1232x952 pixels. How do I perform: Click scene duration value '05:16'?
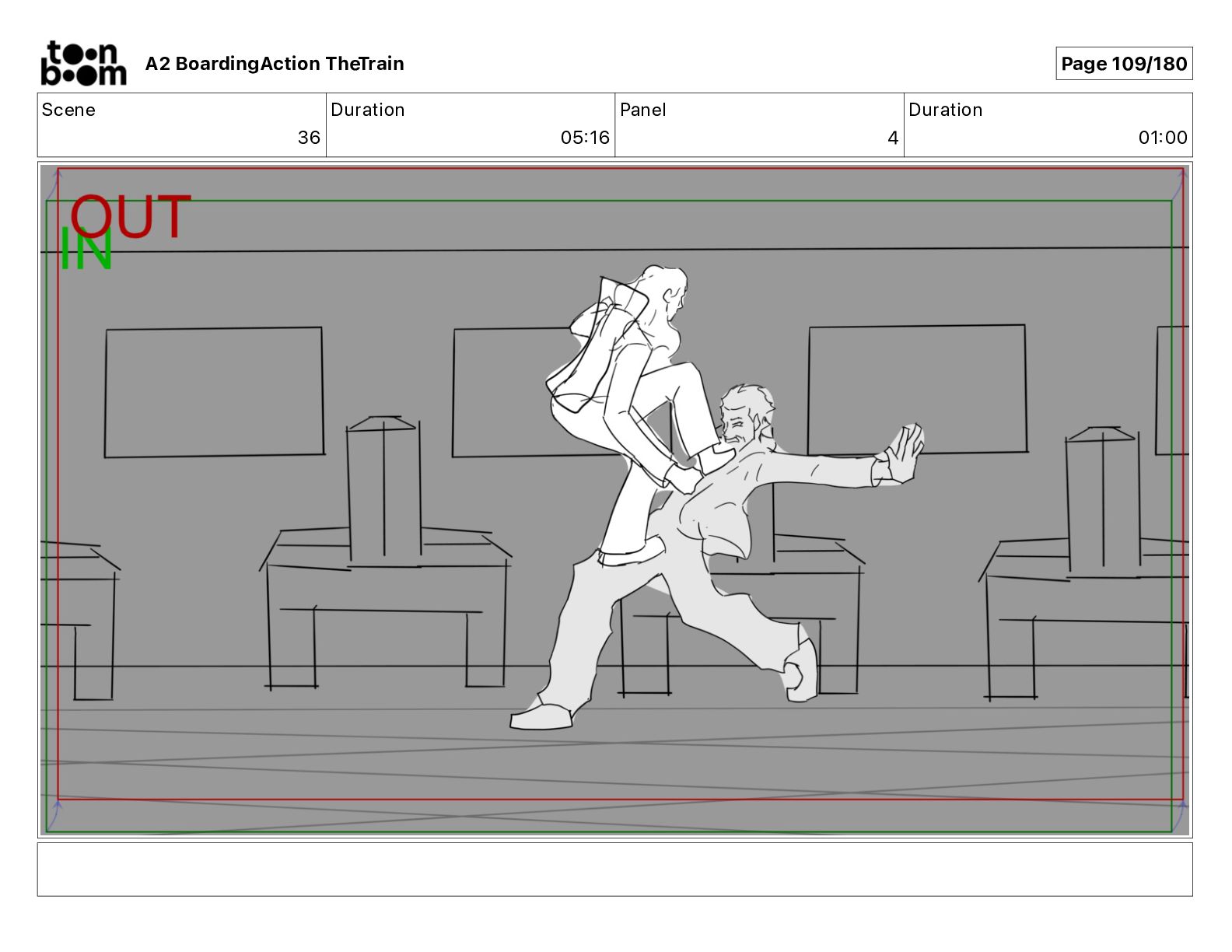585,138
